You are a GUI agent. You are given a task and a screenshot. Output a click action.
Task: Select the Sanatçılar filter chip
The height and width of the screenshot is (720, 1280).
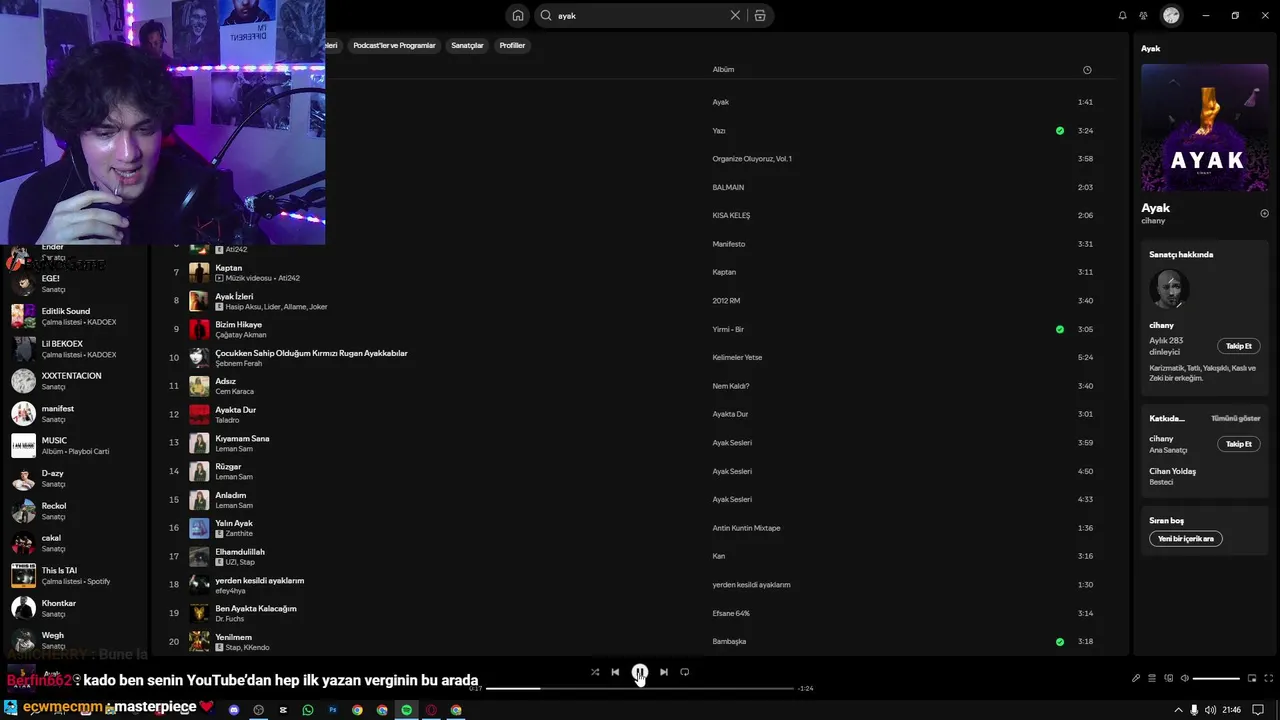[x=467, y=46]
